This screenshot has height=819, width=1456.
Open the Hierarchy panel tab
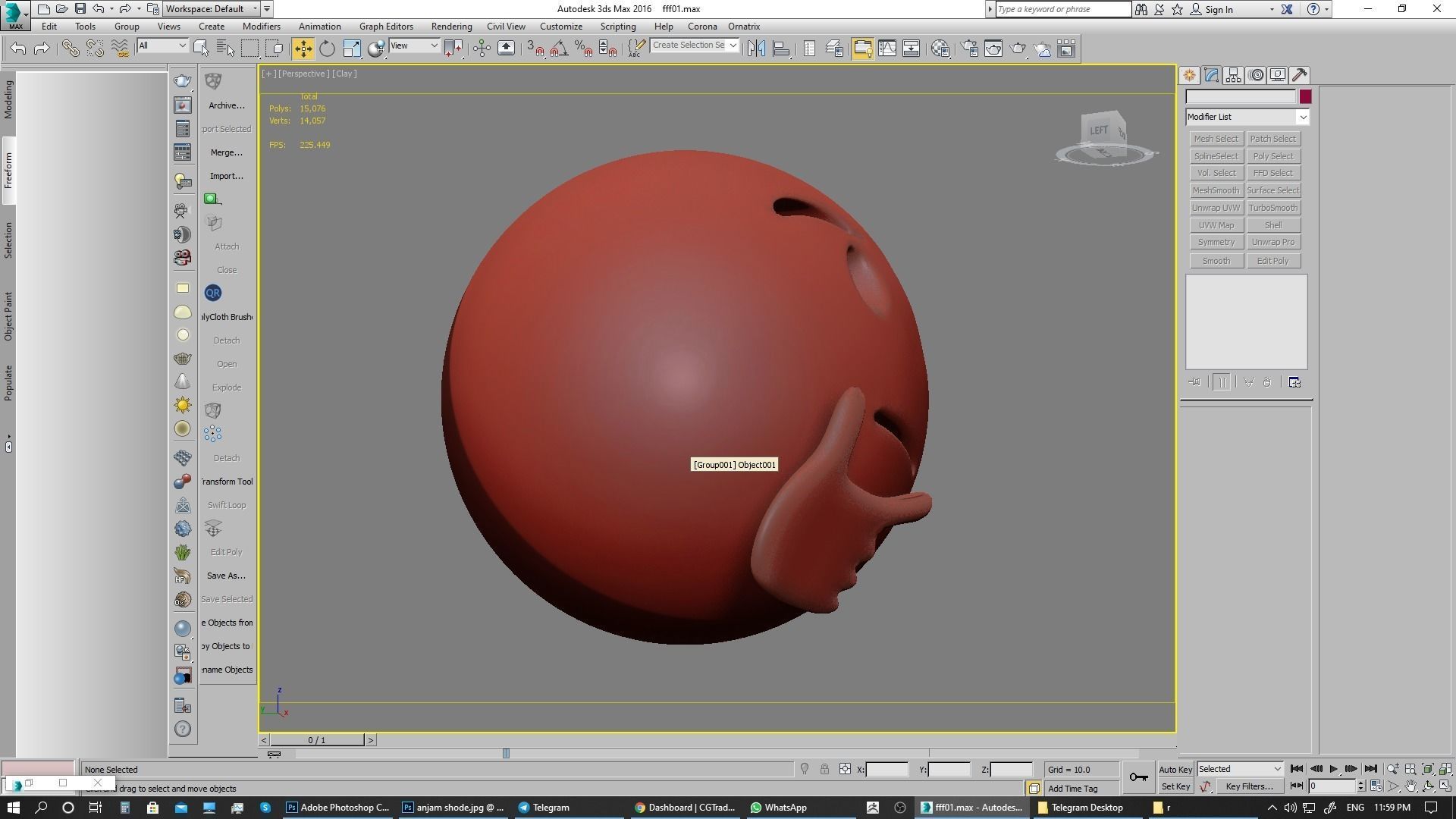(1233, 75)
